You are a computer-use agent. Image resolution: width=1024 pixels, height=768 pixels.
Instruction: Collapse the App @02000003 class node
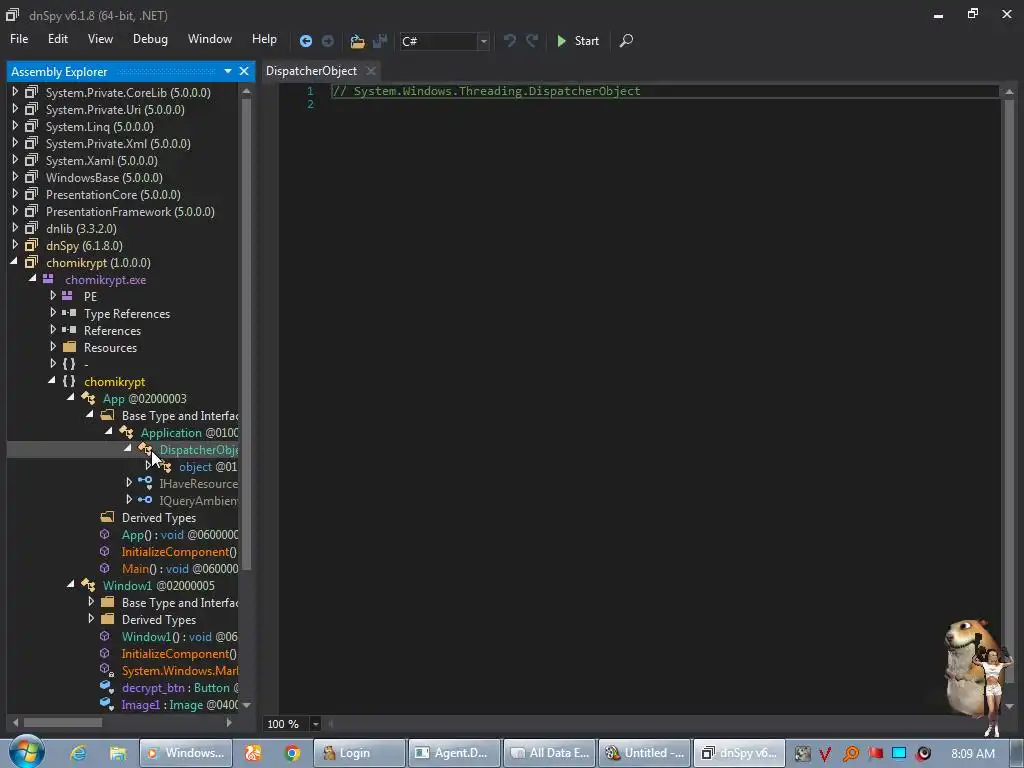click(x=71, y=398)
